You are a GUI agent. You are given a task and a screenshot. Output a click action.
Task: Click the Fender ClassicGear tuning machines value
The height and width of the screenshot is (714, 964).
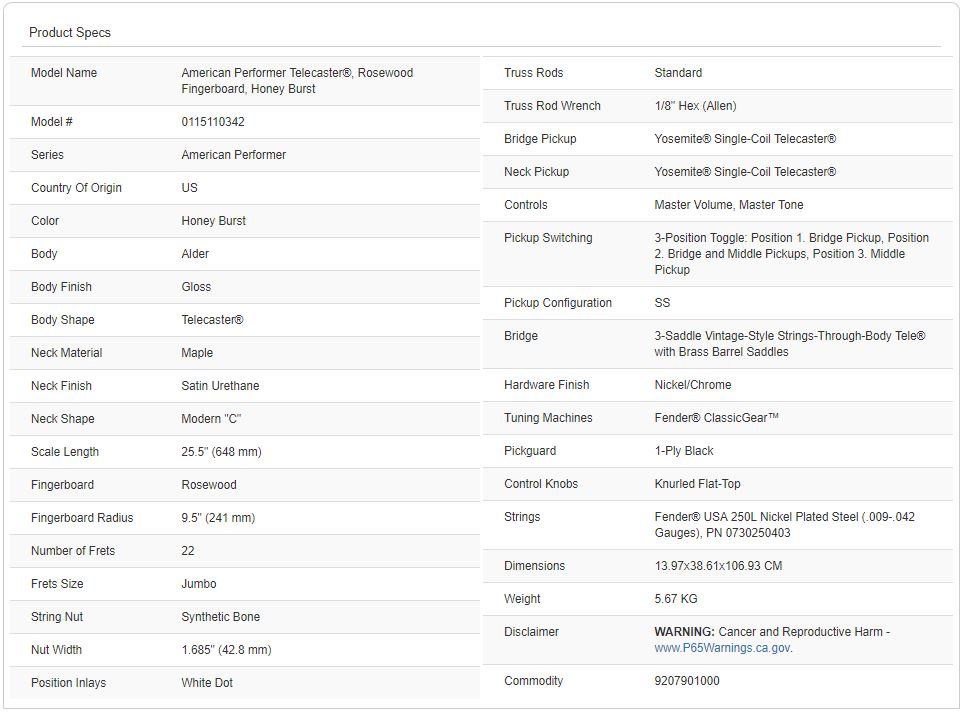tap(716, 418)
